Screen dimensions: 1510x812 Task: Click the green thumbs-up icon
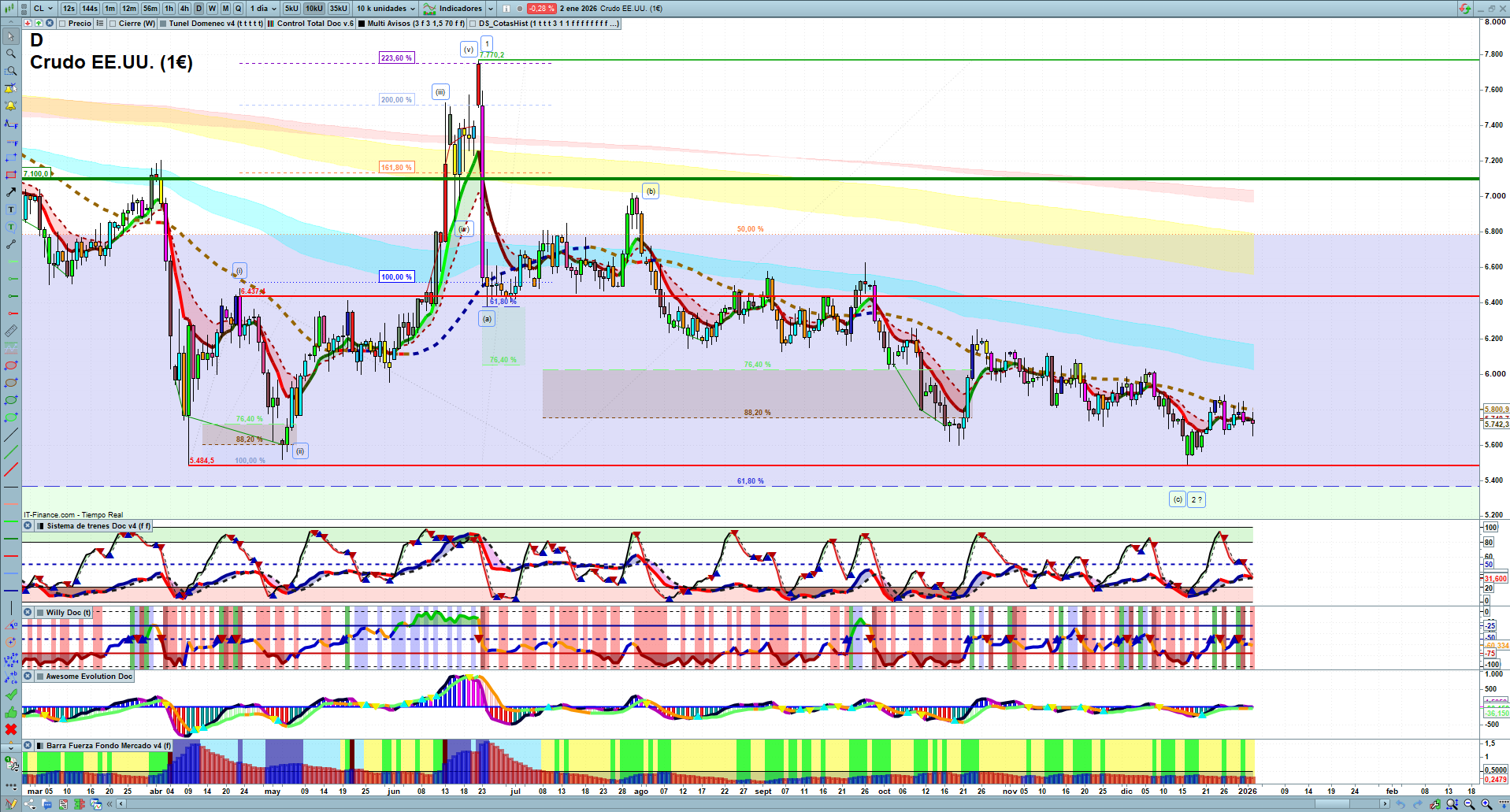tap(11, 712)
